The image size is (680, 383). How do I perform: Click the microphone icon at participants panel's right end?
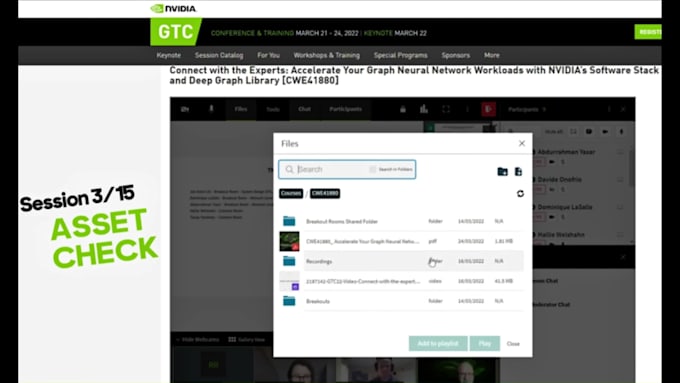[x=621, y=131]
